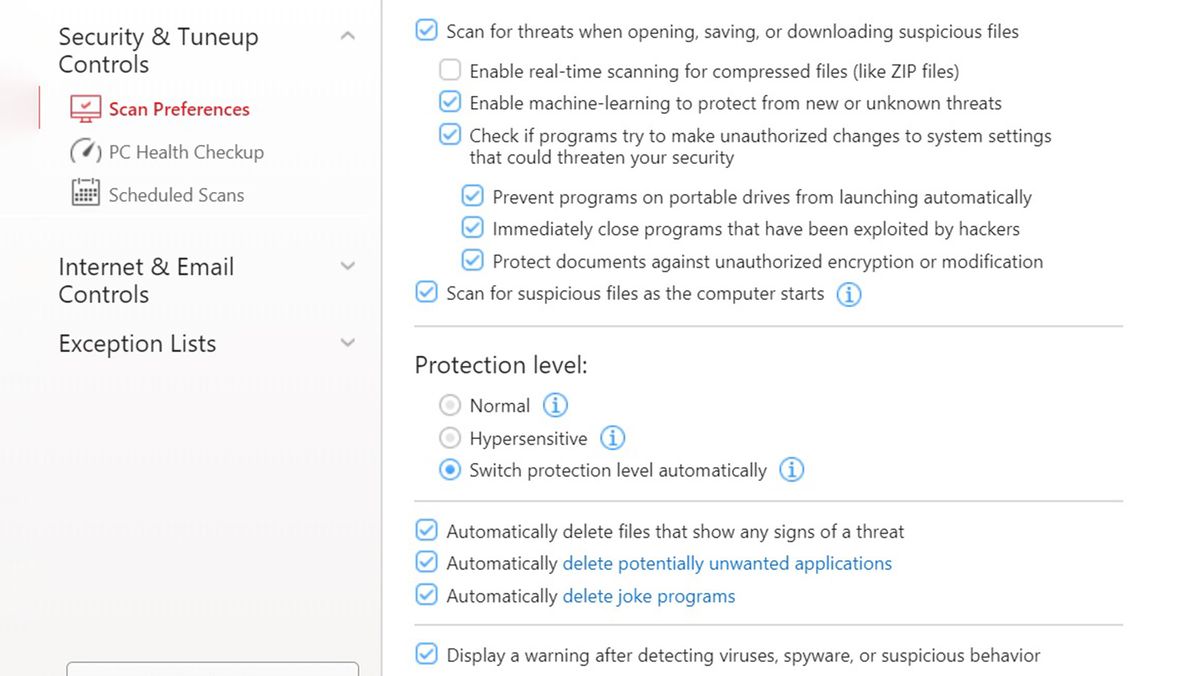Open the delete potentially unwanted applications link
Screen dimensions: 1200x676
(x=727, y=563)
